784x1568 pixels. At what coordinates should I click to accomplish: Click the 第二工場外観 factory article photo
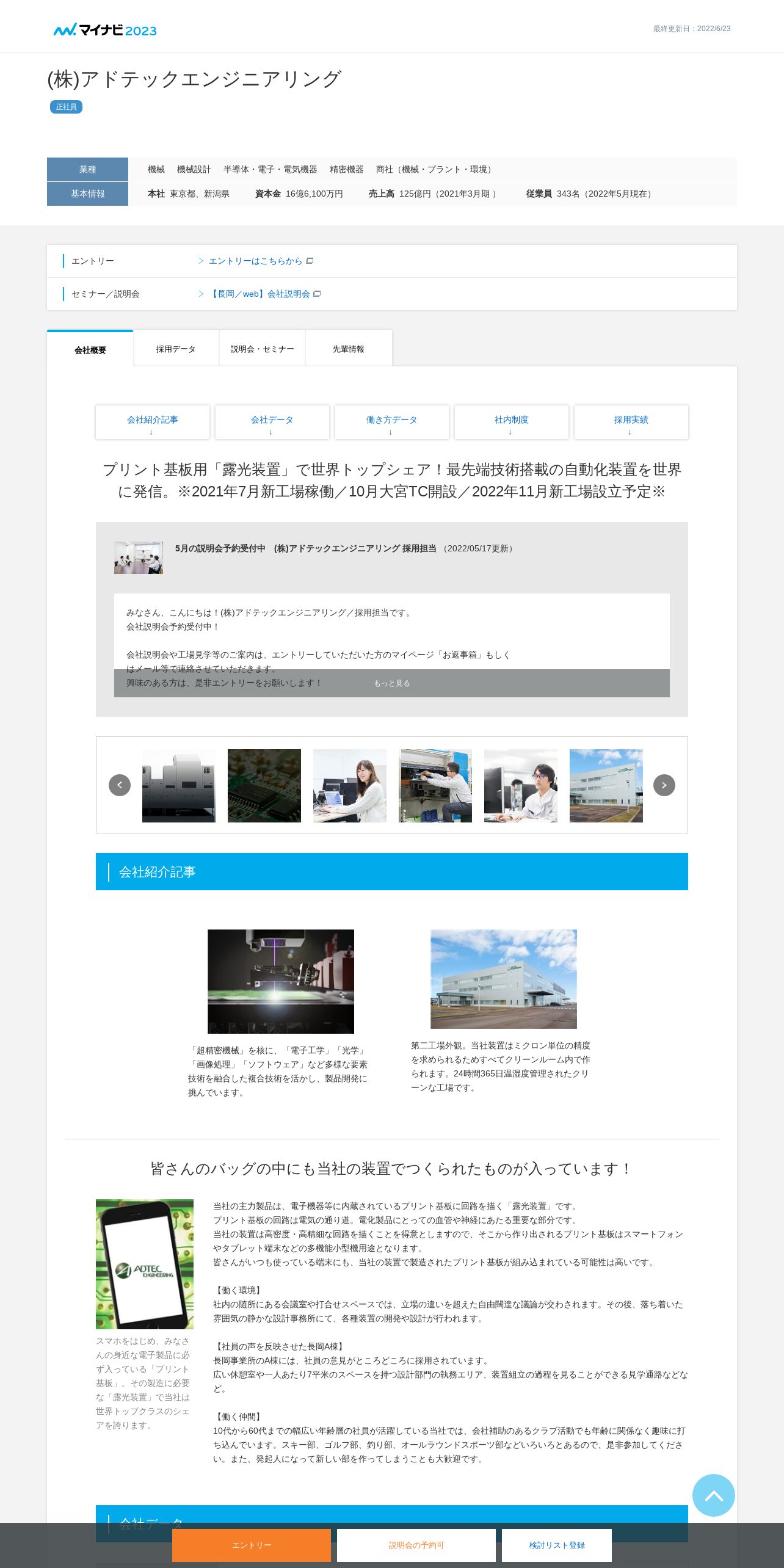click(x=504, y=979)
